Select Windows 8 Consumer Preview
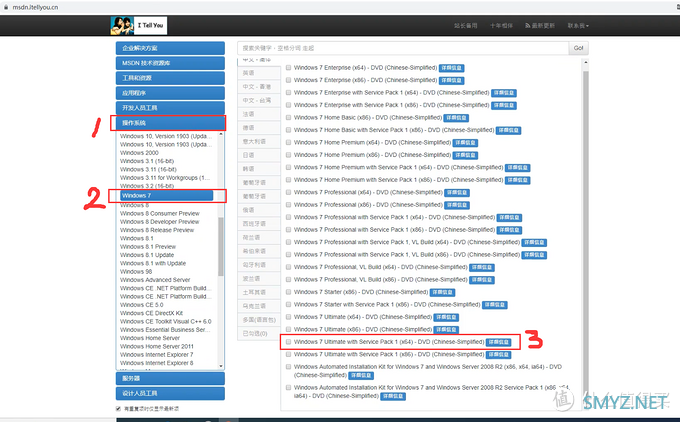The image size is (680, 422). [x=160, y=213]
